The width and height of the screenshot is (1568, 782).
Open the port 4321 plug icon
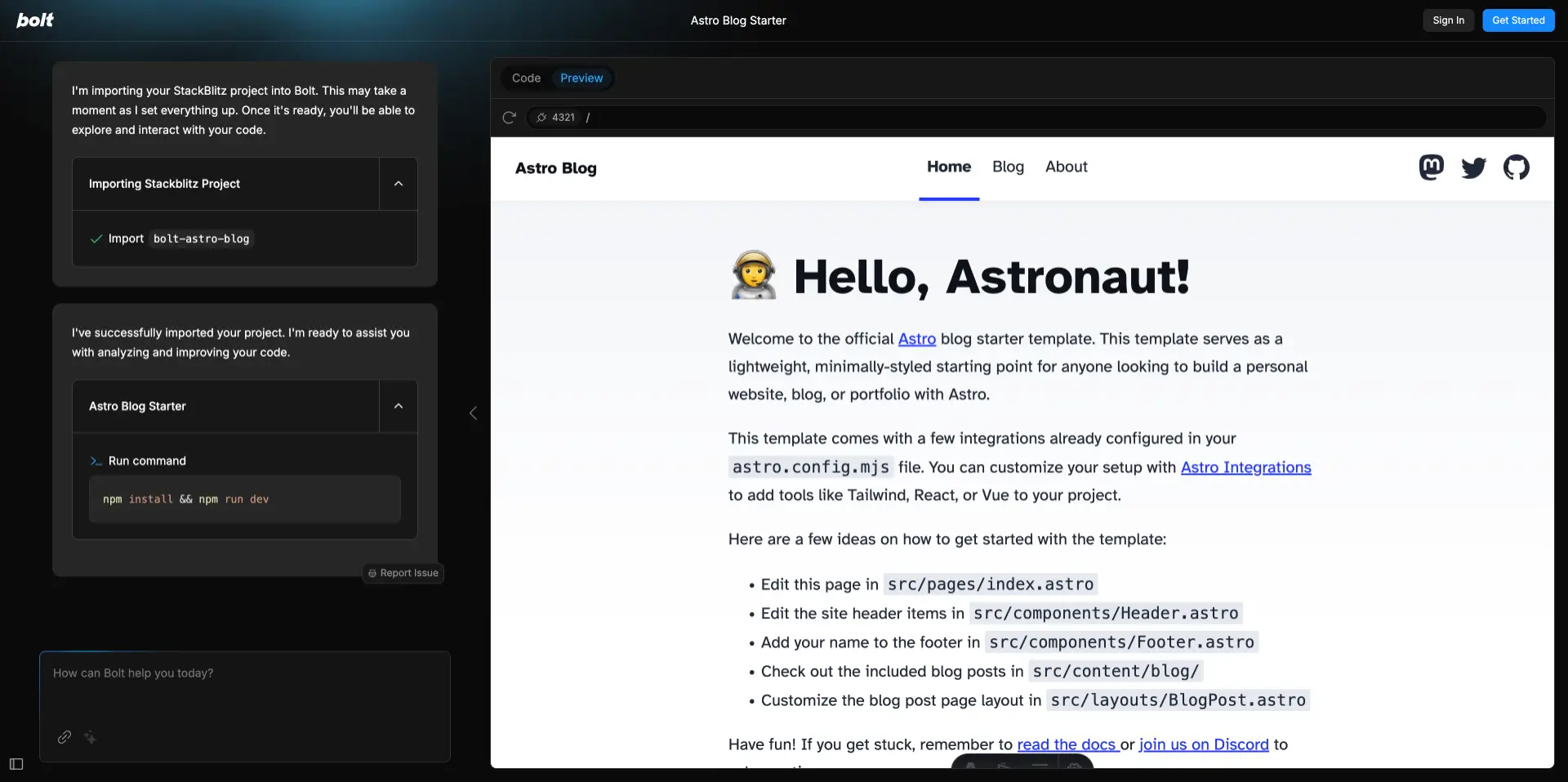pyautogui.click(x=541, y=118)
